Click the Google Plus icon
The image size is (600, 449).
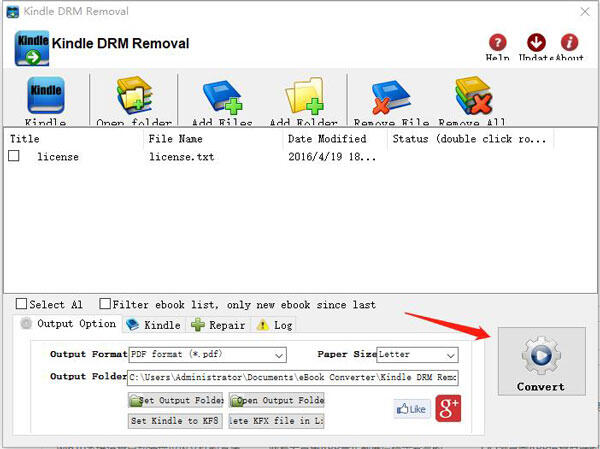[x=448, y=408]
